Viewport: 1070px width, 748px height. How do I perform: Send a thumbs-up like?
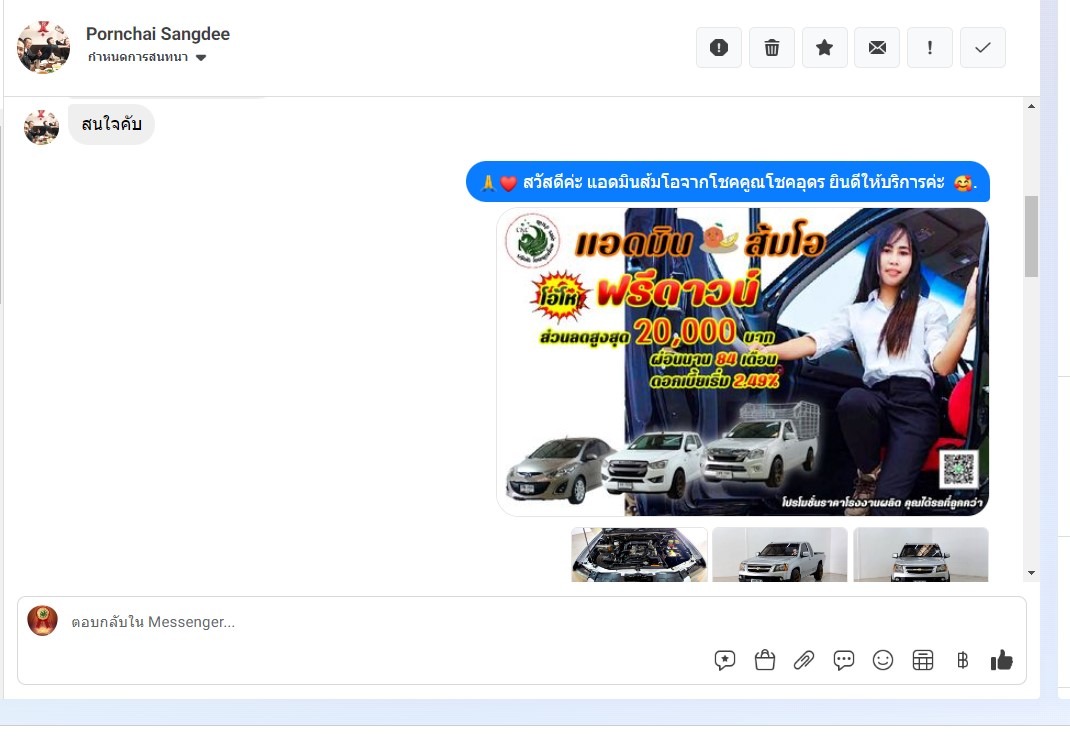click(x=1002, y=660)
